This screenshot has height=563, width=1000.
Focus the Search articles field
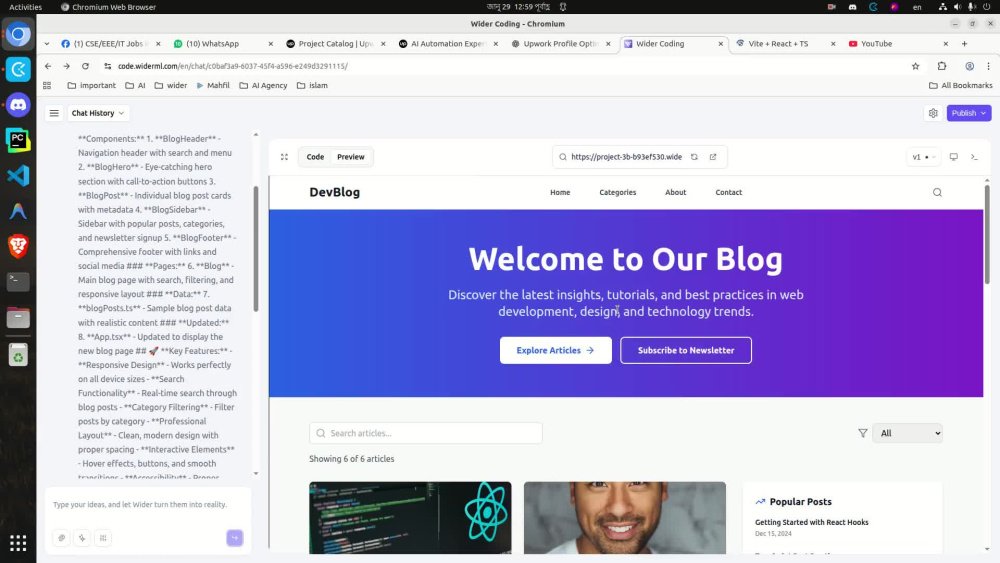click(425, 433)
